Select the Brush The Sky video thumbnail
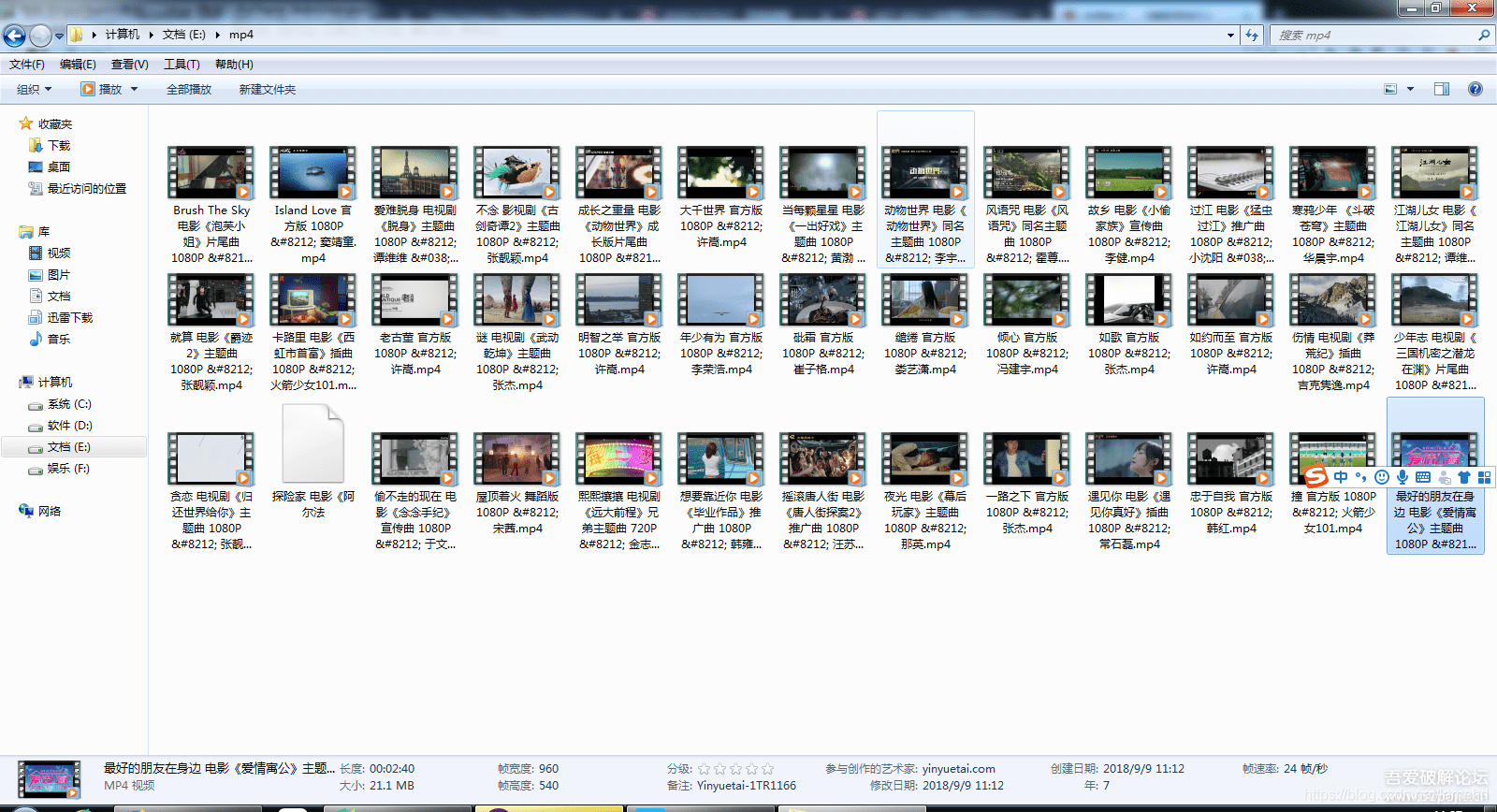Image resolution: width=1497 pixels, height=812 pixels. (x=211, y=172)
